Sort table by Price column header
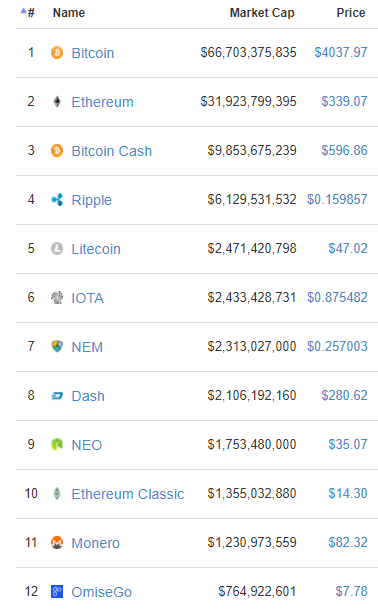Viewport: 378px width, 613px height. tap(351, 13)
